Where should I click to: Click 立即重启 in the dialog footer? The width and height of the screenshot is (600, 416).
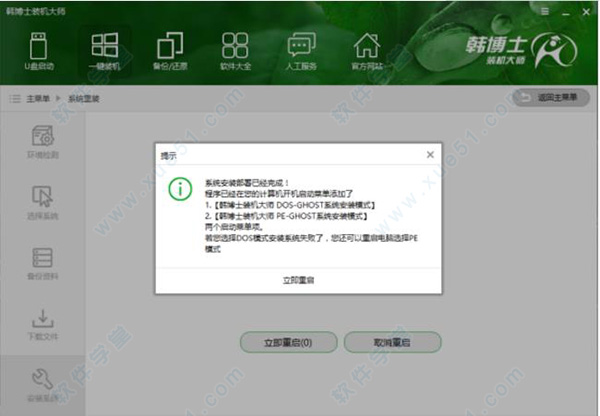coord(298,280)
